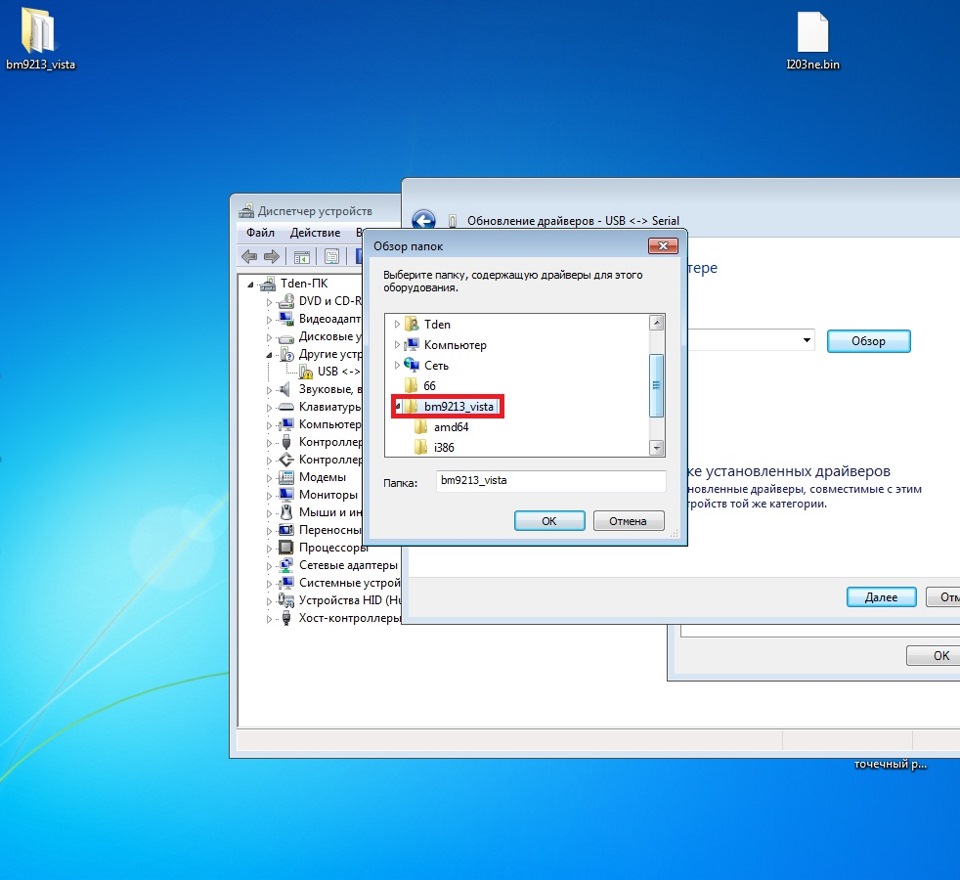Image resolution: width=960 pixels, height=880 pixels.
Task: Select the Хост-контроллеры icon
Action: [x=286, y=618]
